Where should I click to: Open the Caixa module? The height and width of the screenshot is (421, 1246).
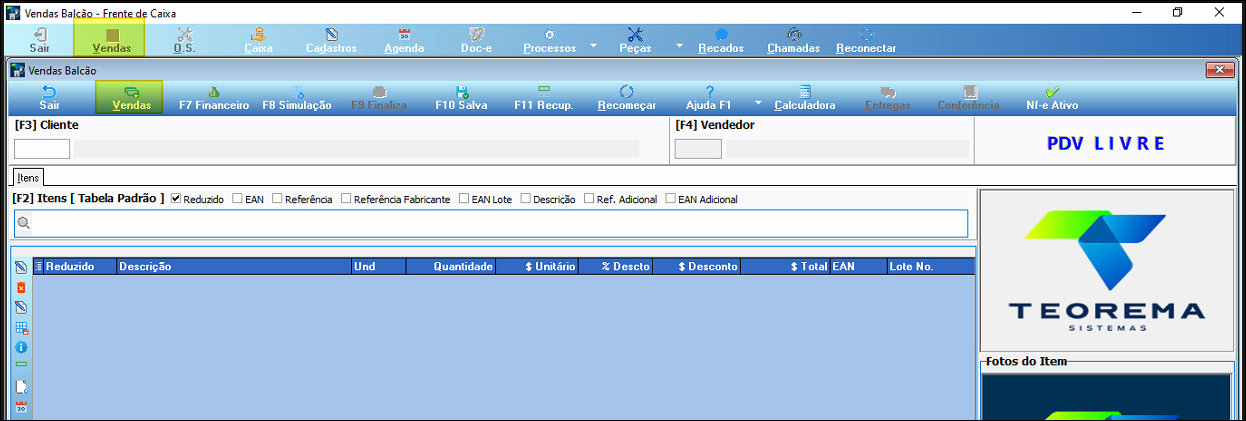(x=259, y=40)
